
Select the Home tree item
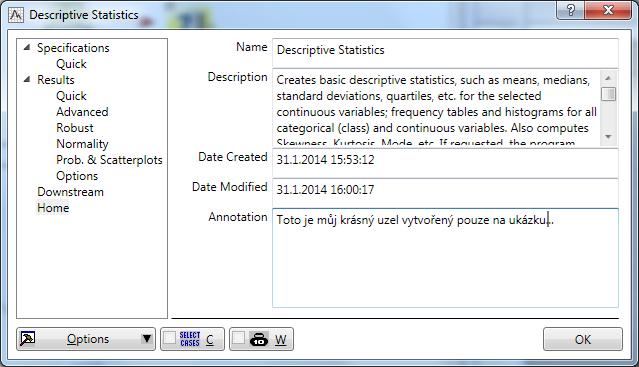point(53,208)
